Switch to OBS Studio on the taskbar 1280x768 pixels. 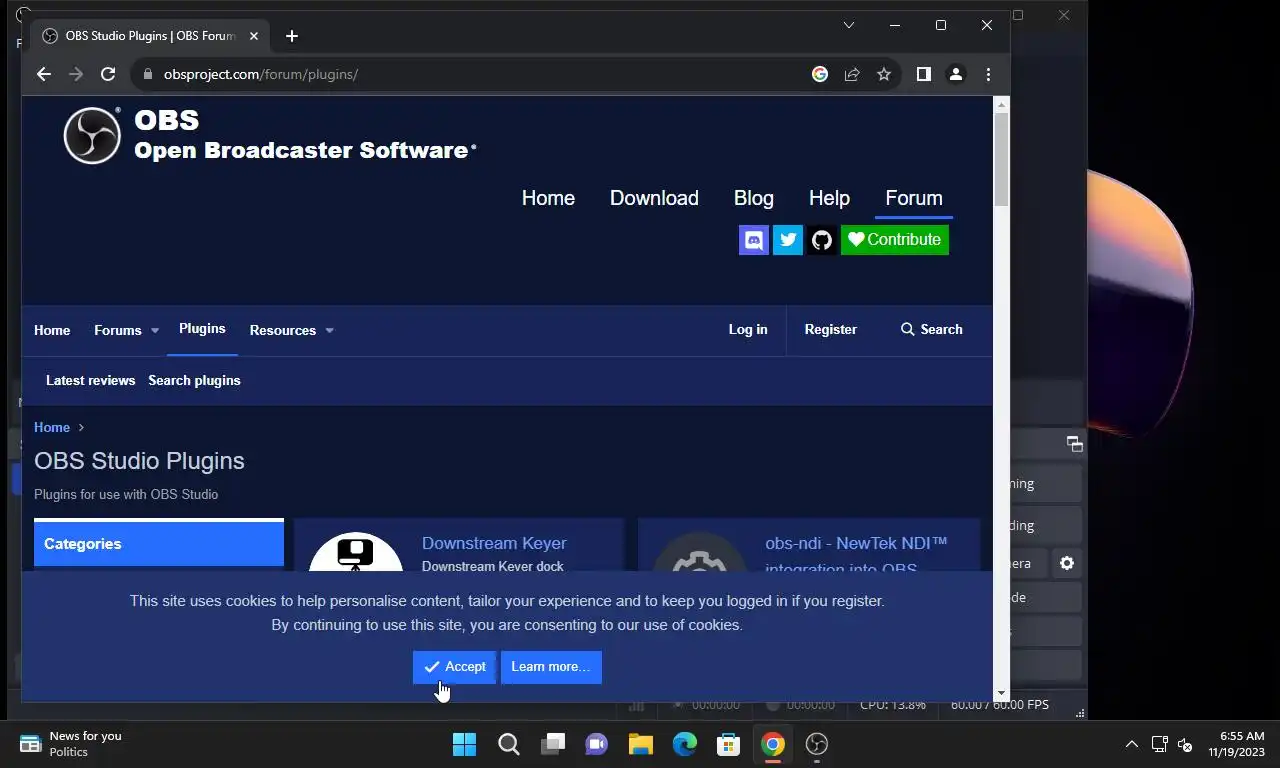coord(817,744)
